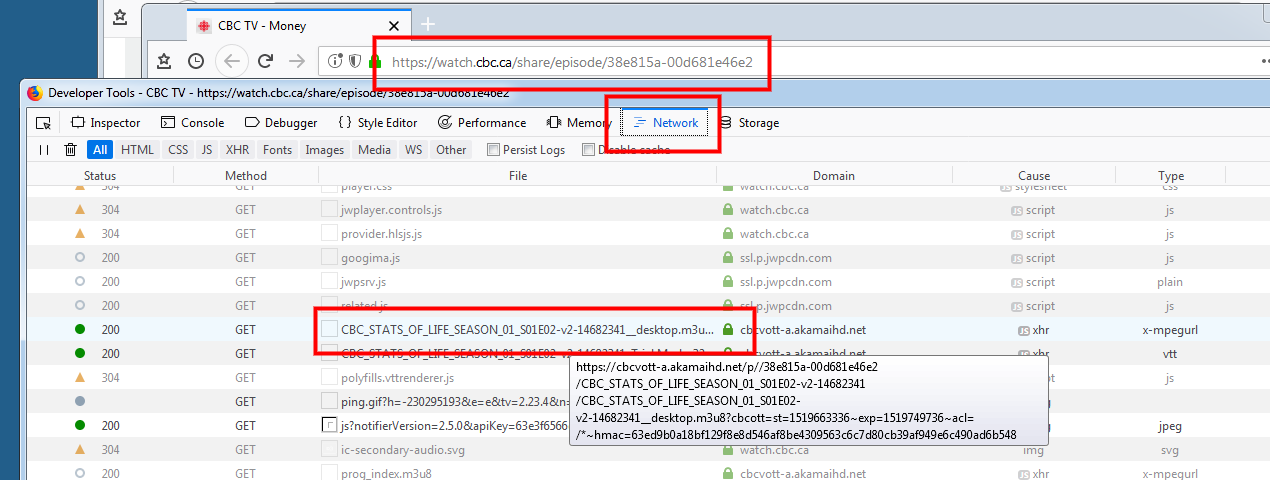
Task: Select the CBC TV - Money tab
Action: (x=297, y=26)
